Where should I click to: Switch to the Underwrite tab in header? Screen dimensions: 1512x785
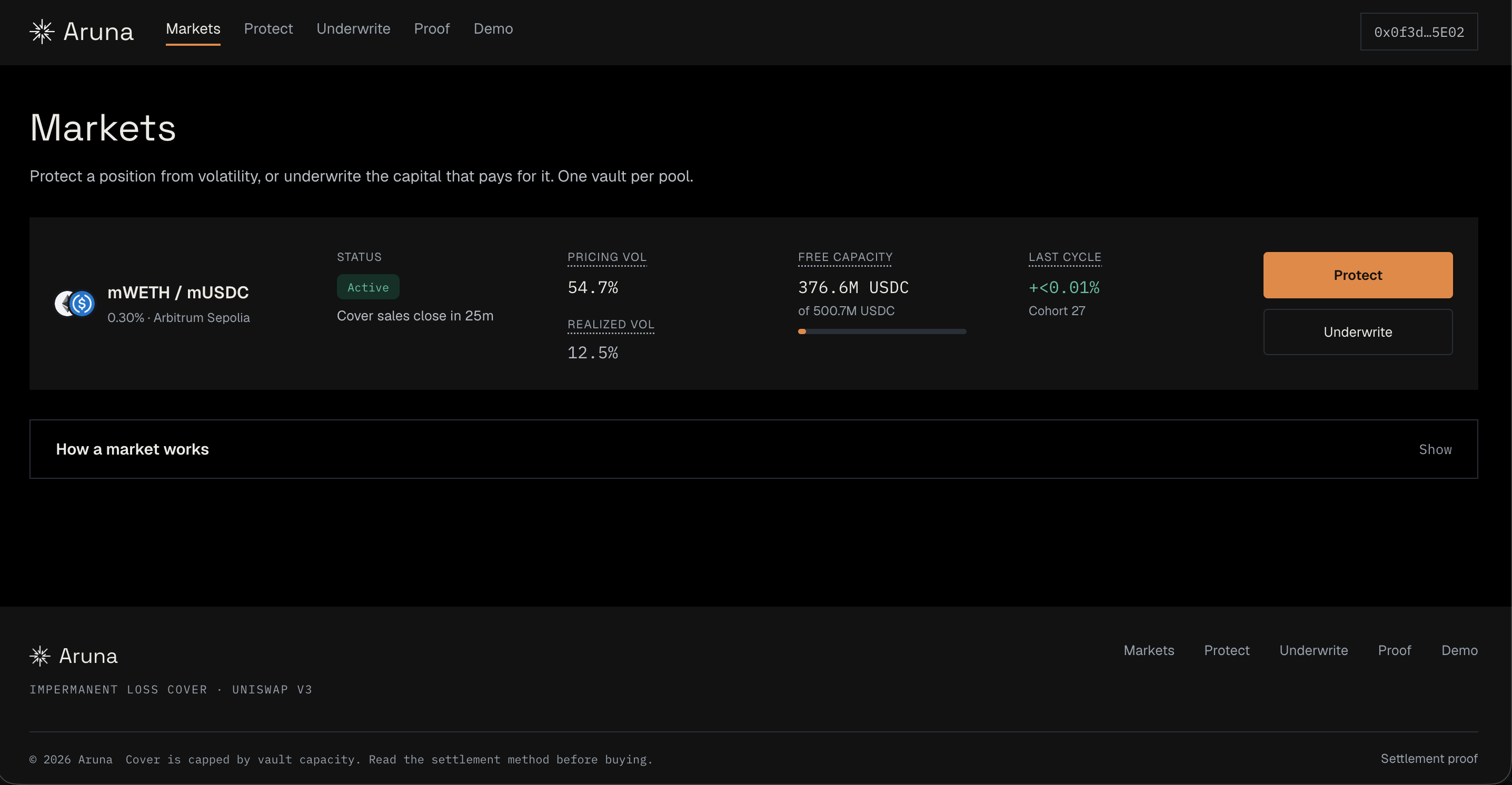pos(353,29)
